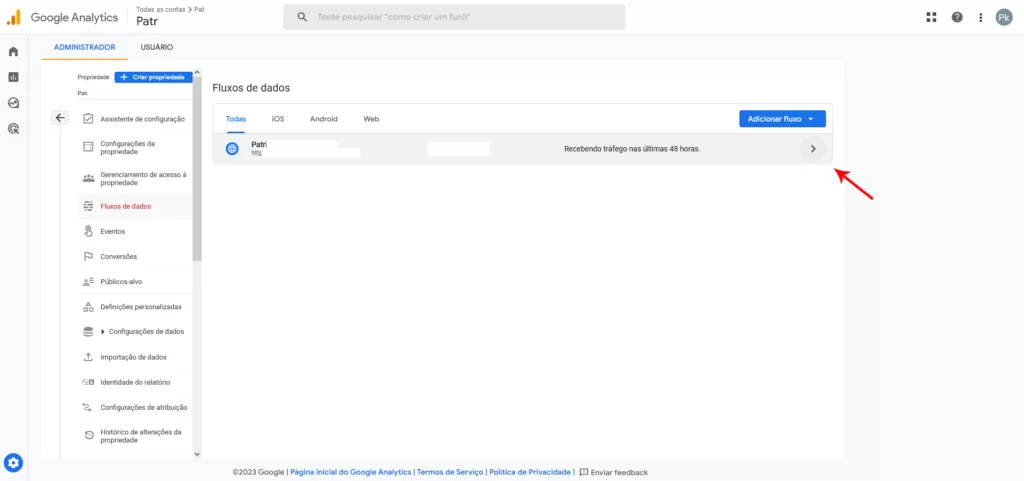Open the Google apps grid icon
The height and width of the screenshot is (481, 1024).
coord(931,18)
